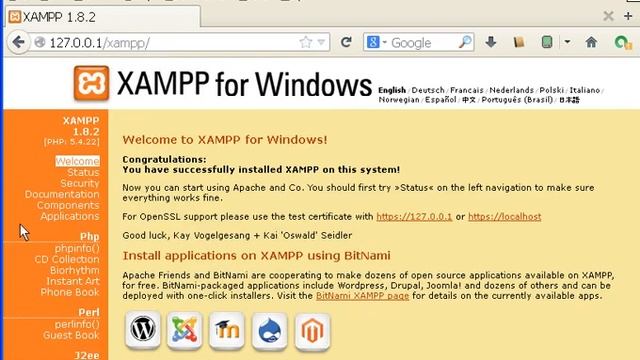Select the English language link
This screenshot has height=360, width=640.
click(x=392, y=90)
